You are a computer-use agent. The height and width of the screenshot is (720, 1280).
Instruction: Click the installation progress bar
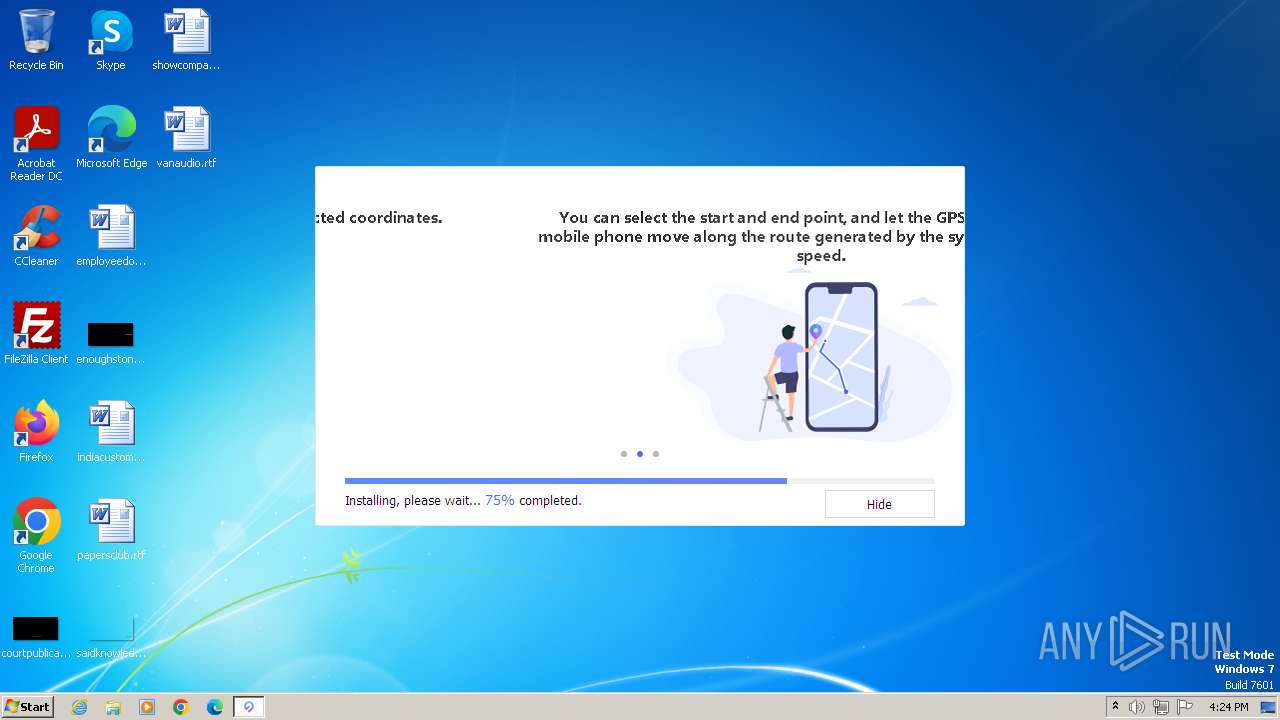click(x=640, y=481)
